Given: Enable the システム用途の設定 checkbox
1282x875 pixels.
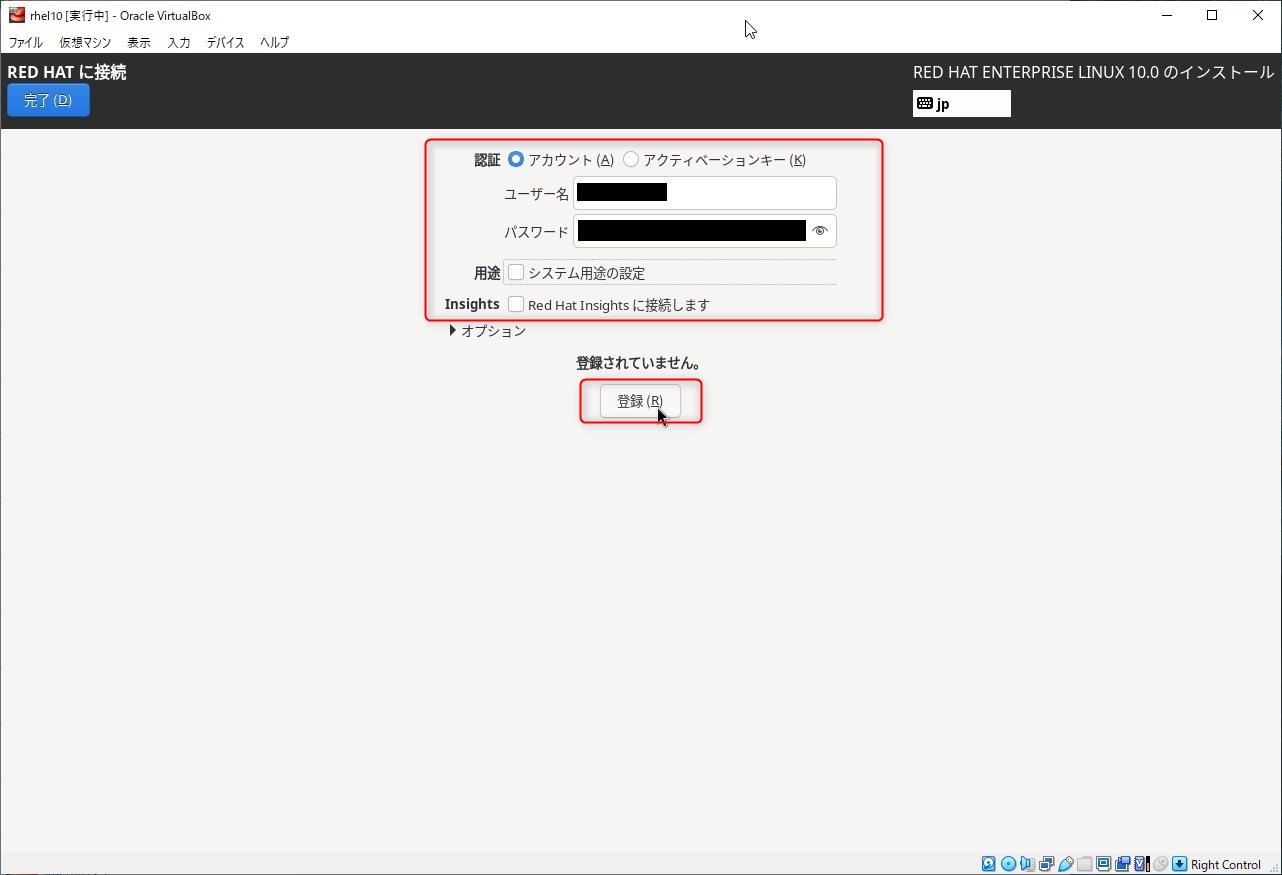Looking at the screenshot, I should click(516, 273).
